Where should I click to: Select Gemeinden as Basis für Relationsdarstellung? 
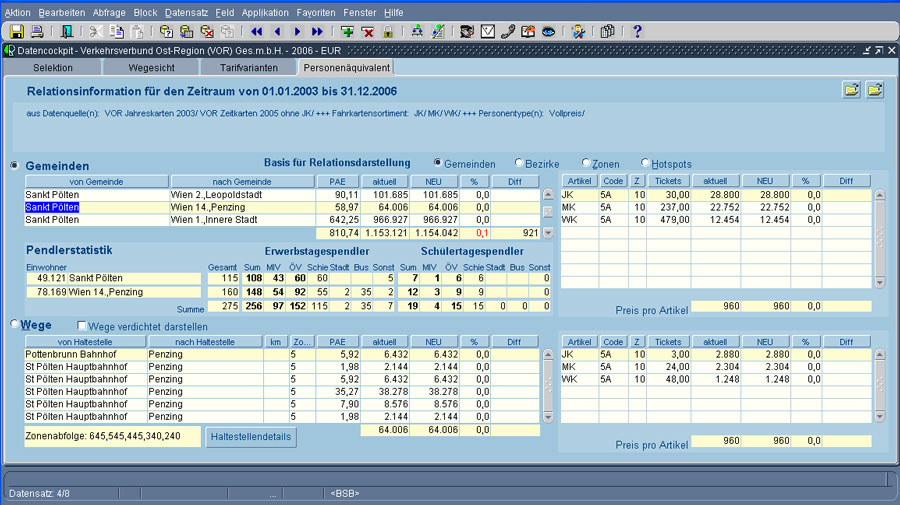pyautogui.click(x=437, y=162)
